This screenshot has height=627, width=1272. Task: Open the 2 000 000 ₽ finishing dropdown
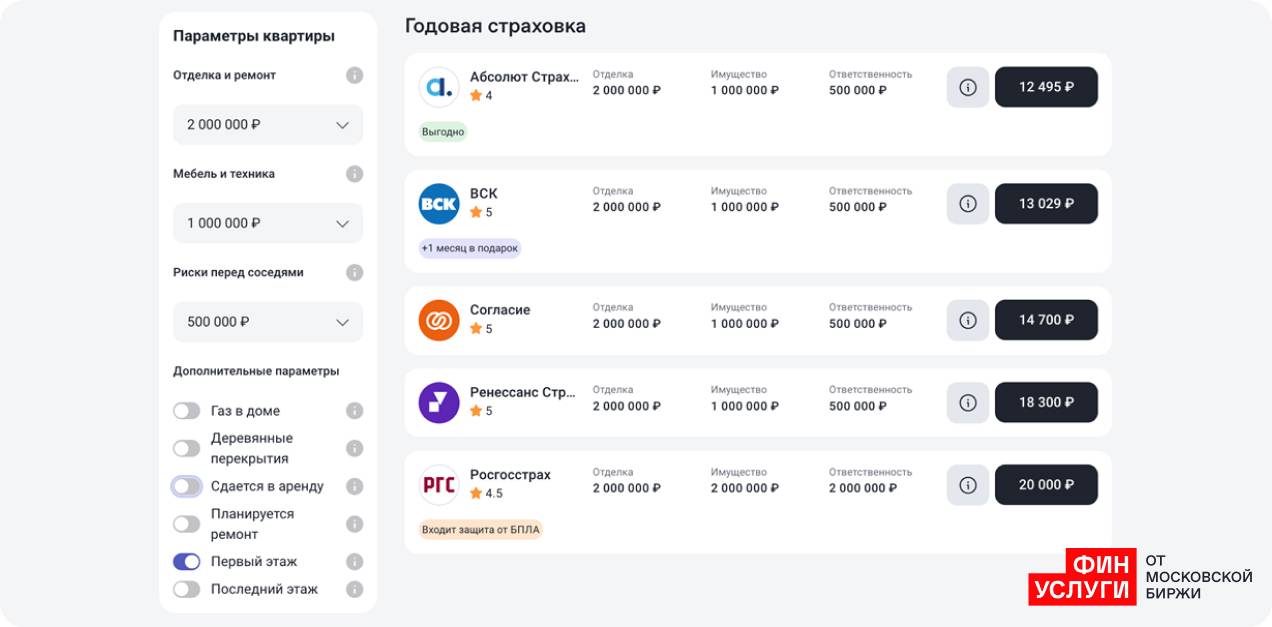[x=268, y=125]
